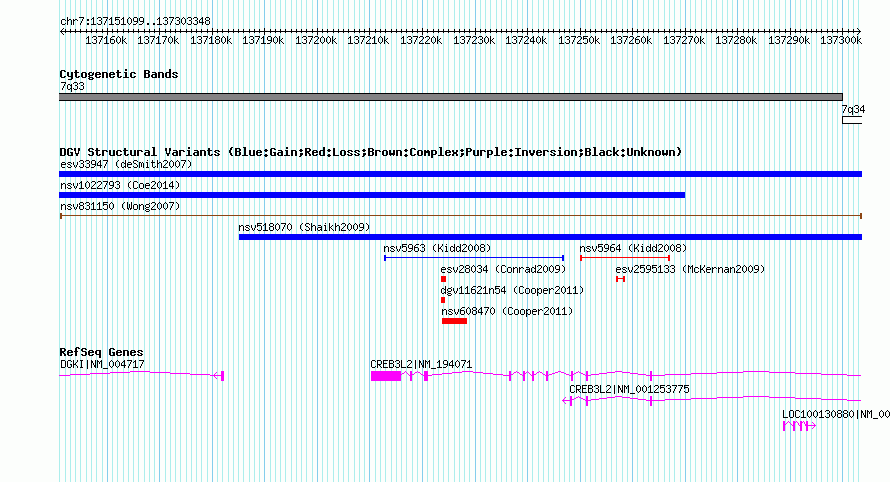
Task: Click the esv2595133 (McKernan2009) label
Action: tap(690, 269)
